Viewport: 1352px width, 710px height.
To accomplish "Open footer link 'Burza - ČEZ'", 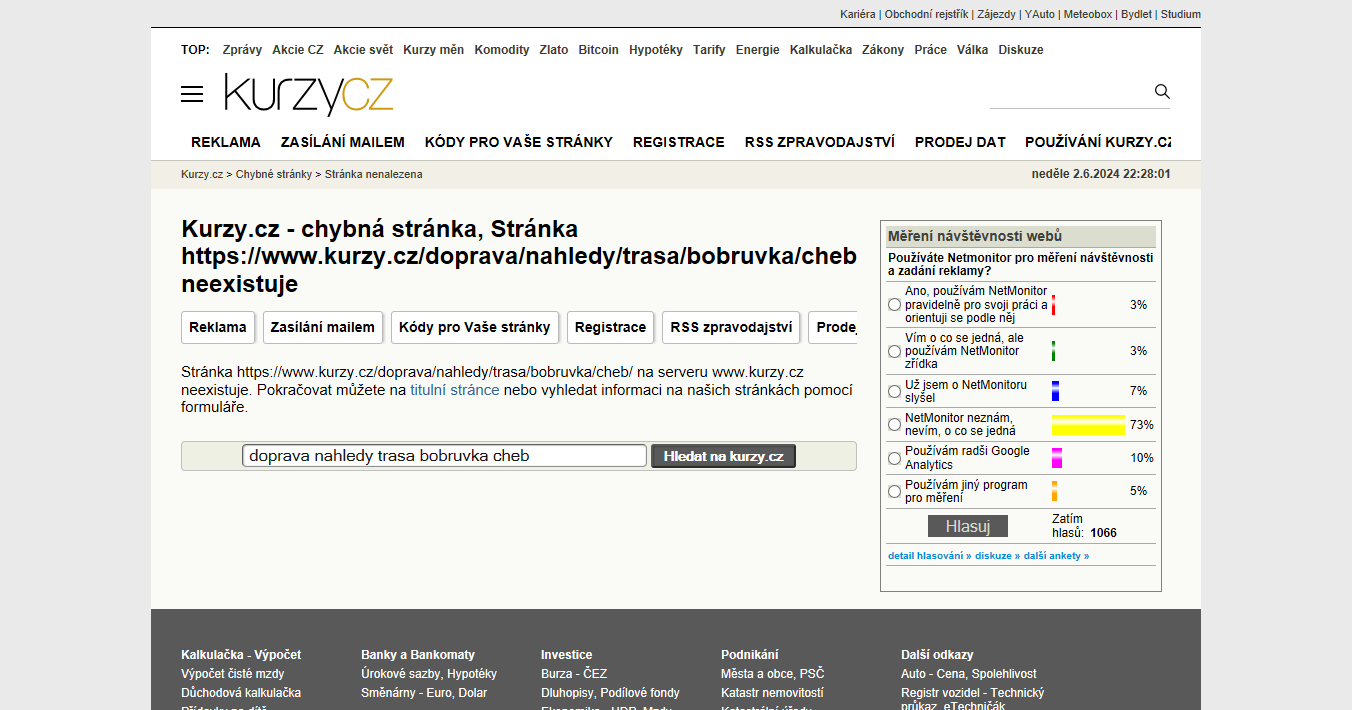I will (x=574, y=674).
